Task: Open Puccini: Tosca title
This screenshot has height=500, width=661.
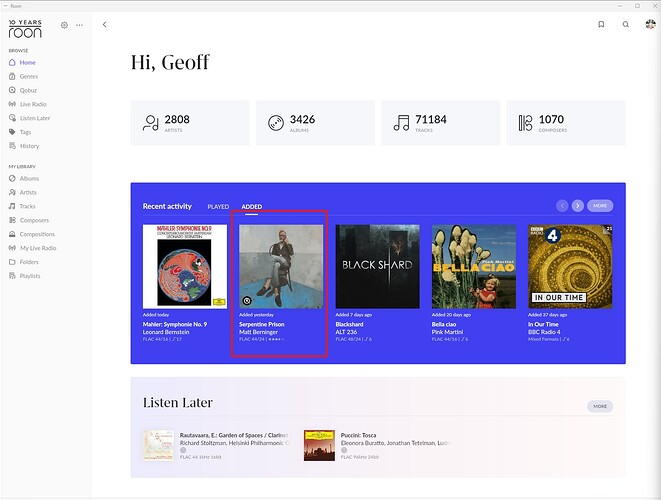Action: tap(358, 435)
